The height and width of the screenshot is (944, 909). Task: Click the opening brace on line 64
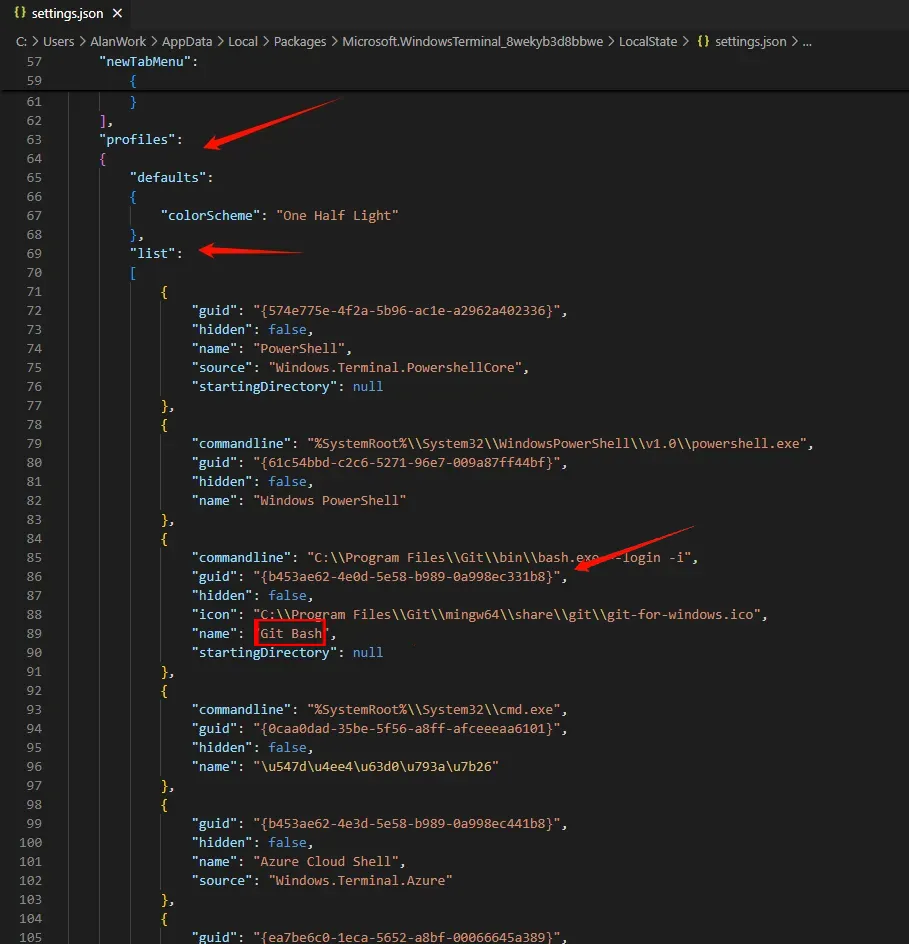[x=102, y=159]
